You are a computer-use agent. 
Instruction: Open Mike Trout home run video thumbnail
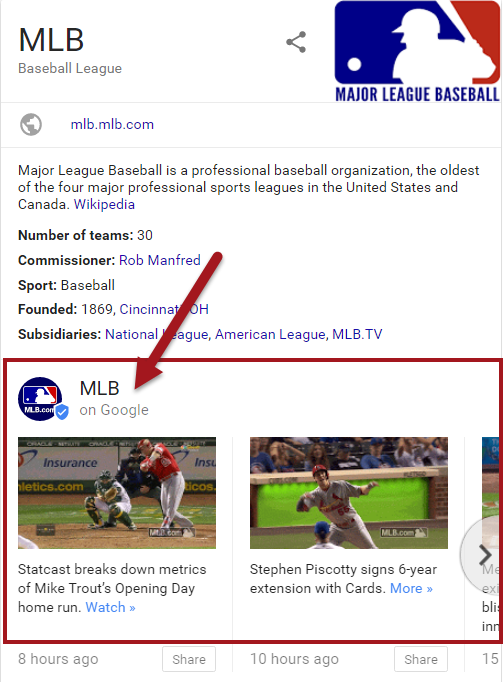[117, 493]
